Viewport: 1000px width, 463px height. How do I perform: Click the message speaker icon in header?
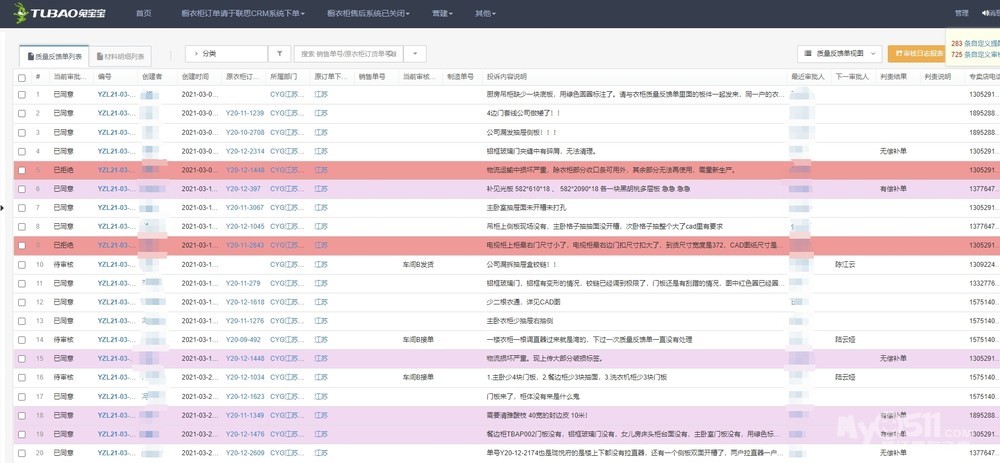[x=985, y=13]
